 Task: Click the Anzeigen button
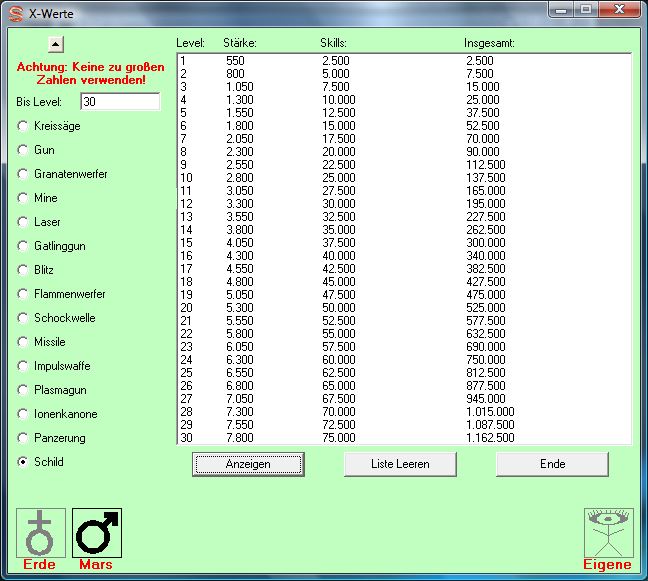248,464
